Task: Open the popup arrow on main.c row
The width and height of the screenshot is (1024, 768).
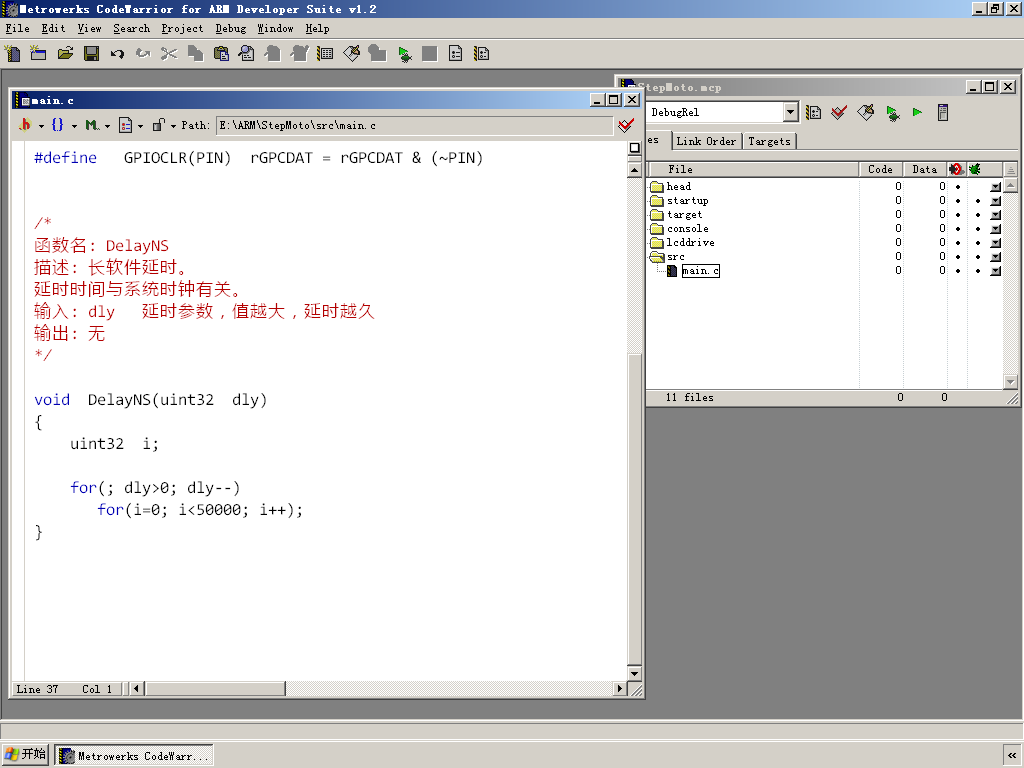Action: 995,271
